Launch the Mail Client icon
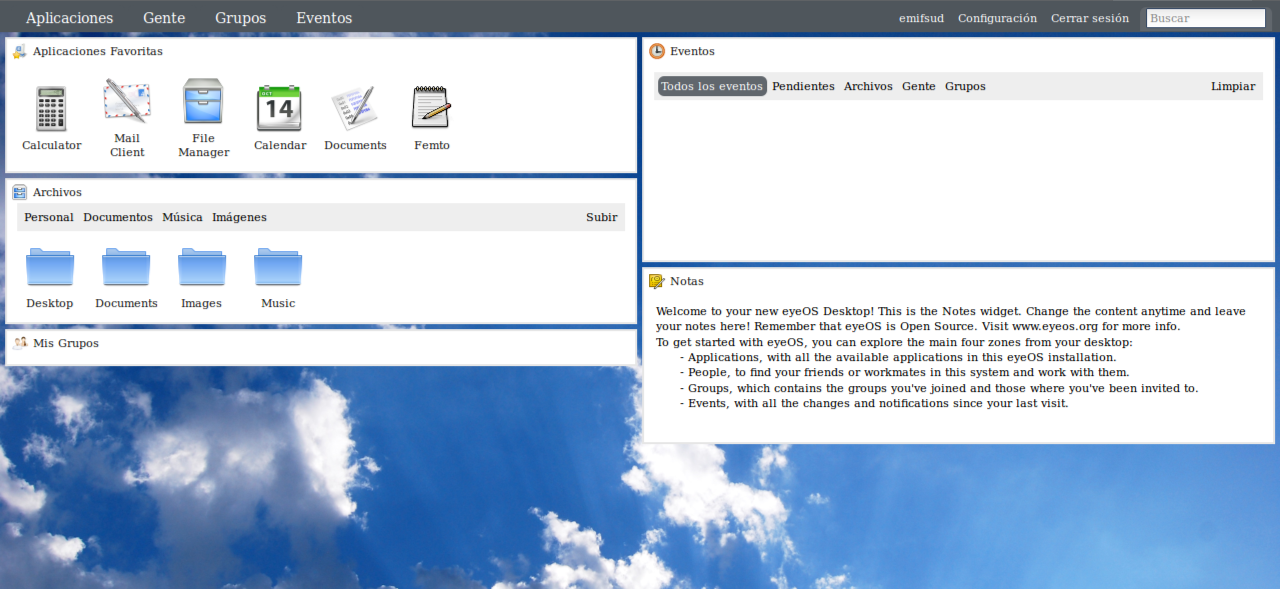 127,102
